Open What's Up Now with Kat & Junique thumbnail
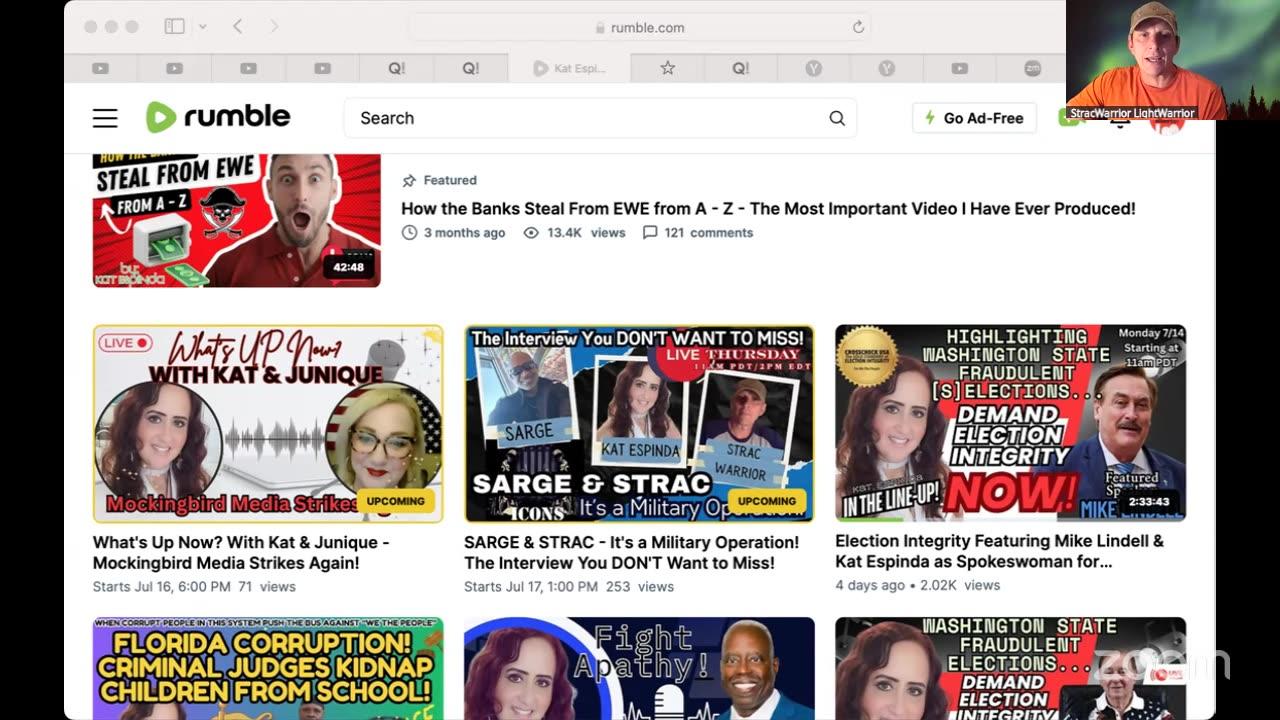This screenshot has width=1280, height=720. click(x=268, y=423)
